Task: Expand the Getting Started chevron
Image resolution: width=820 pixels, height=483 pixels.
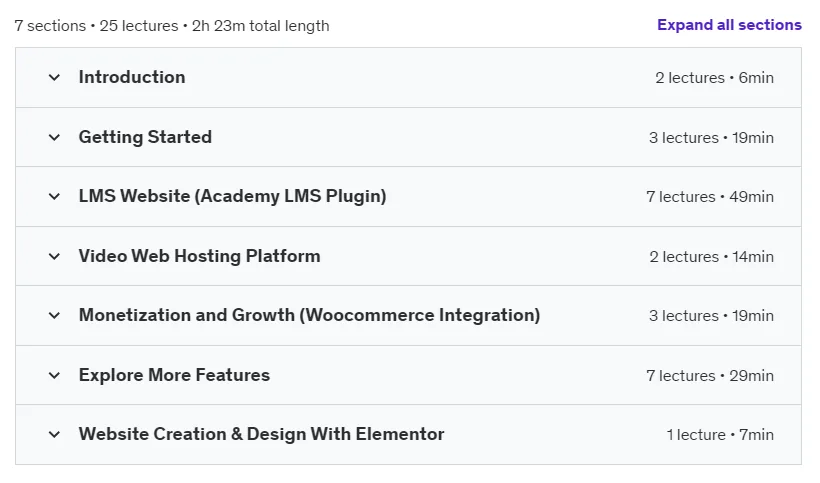Action: point(54,137)
